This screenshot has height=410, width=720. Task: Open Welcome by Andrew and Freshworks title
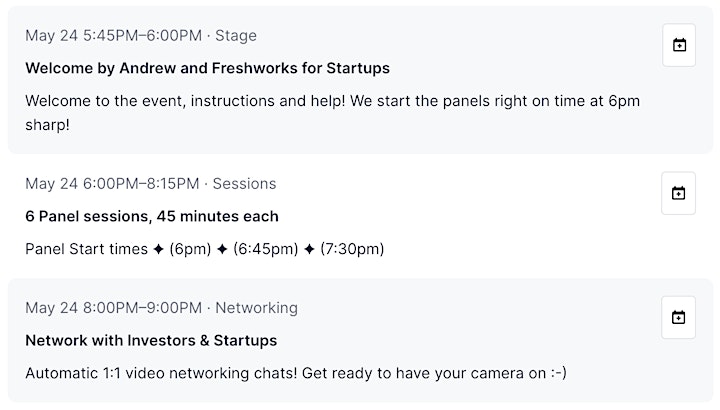[x=208, y=68]
